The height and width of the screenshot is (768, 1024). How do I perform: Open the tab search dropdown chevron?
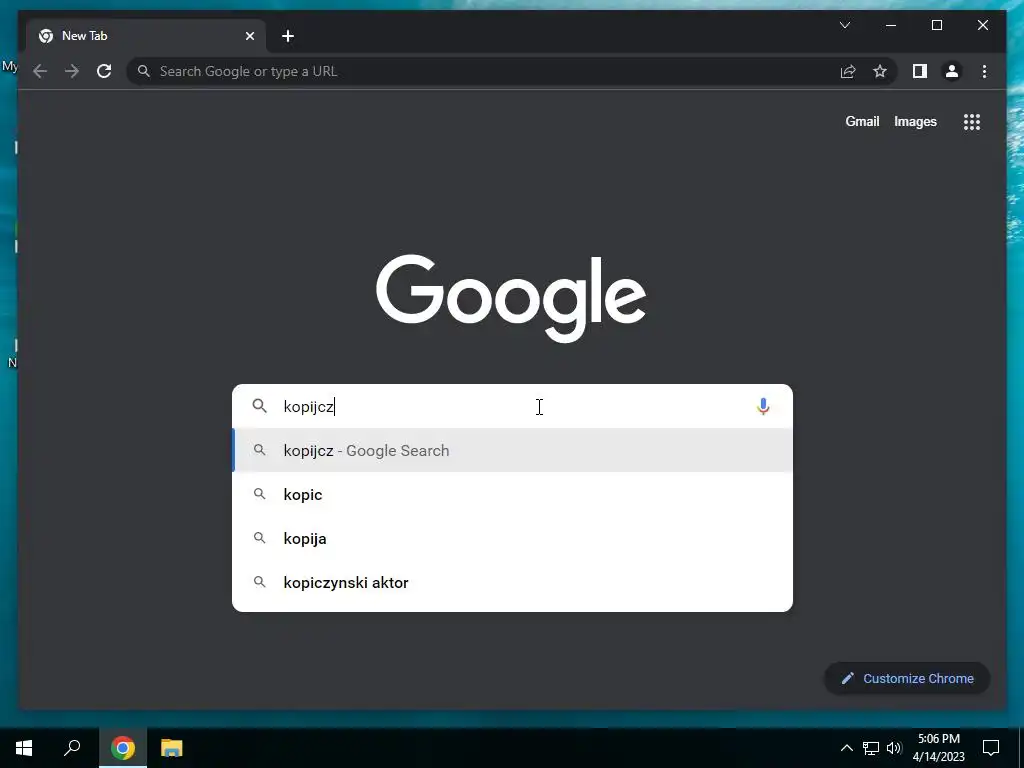tap(844, 25)
